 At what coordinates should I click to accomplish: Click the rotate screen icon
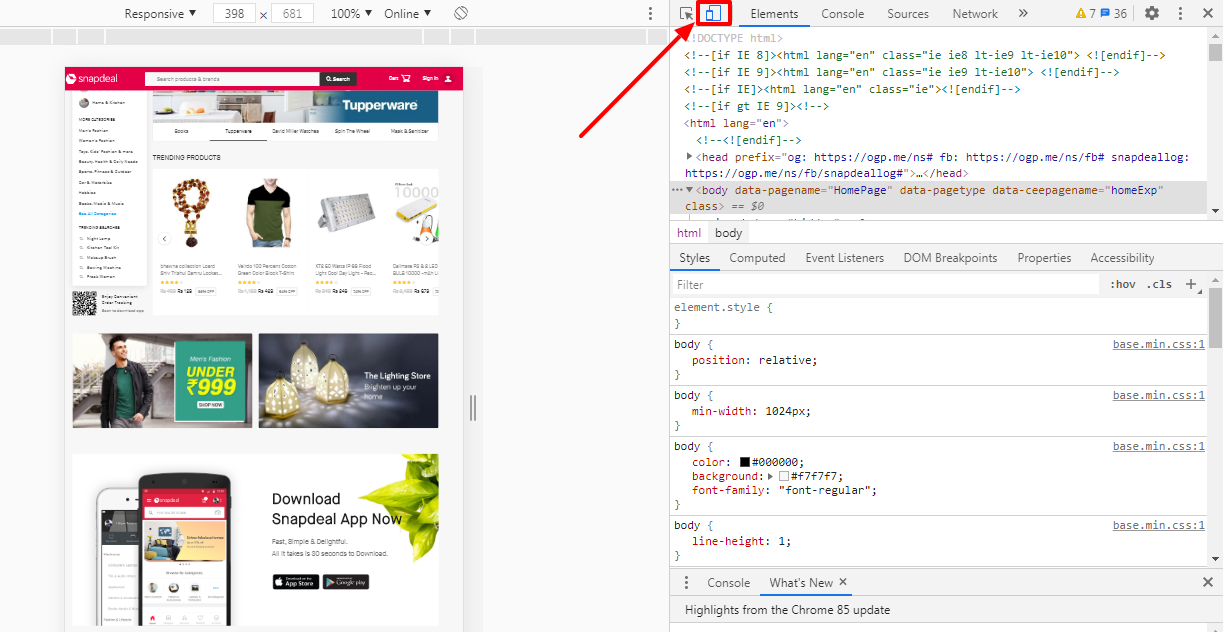click(461, 14)
